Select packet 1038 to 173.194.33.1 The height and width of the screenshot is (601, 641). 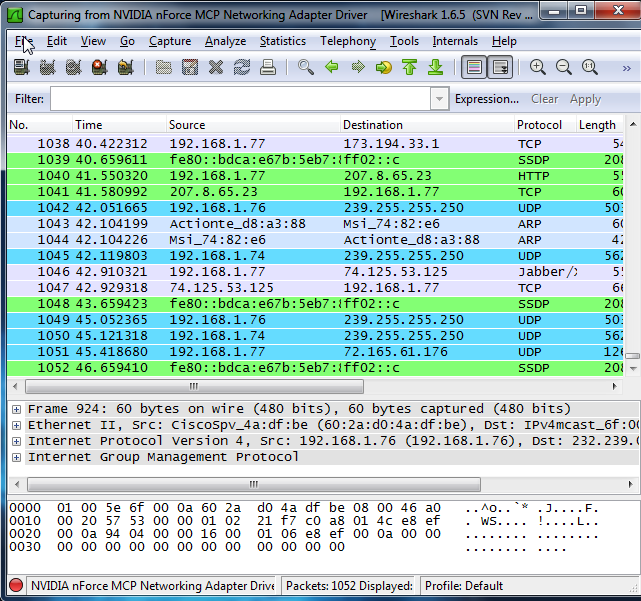coord(315,144)
